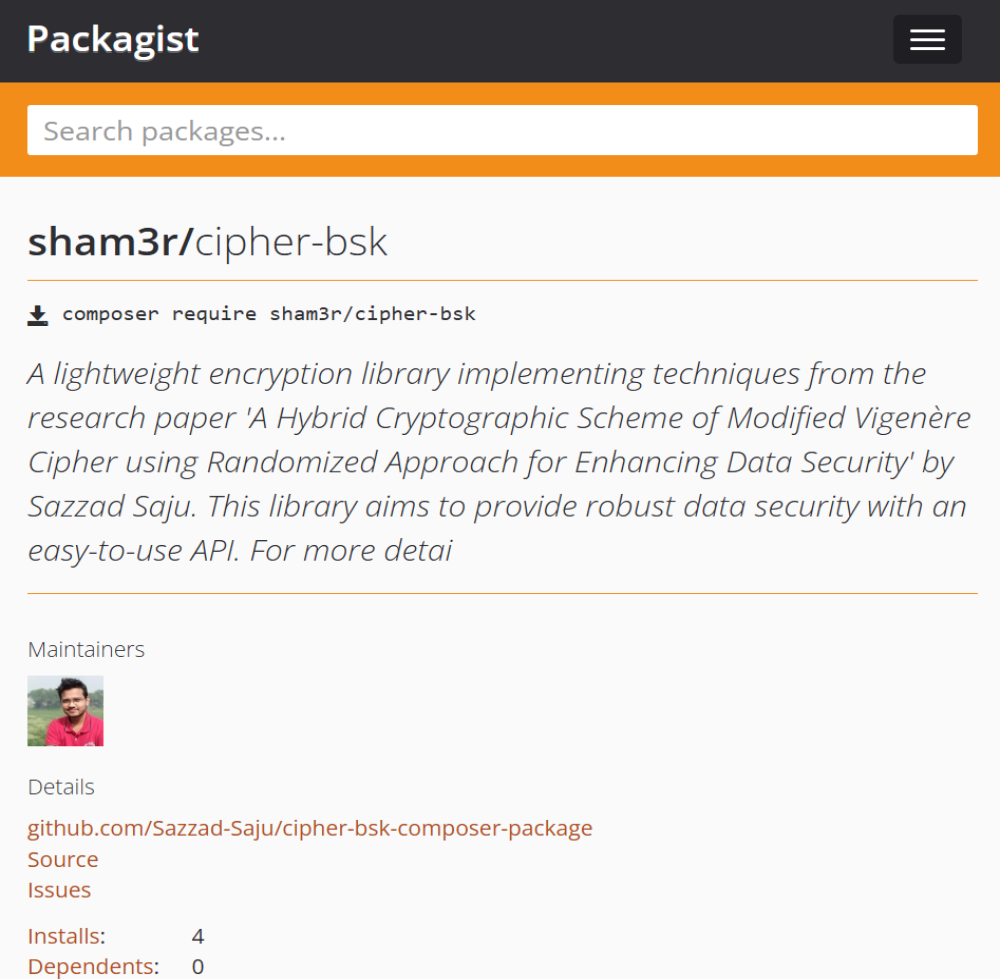Screen dimensions: 1000x979
Task: Click the cipher-bsk package title
Action: pyautogui.click(x=290, y=241)
